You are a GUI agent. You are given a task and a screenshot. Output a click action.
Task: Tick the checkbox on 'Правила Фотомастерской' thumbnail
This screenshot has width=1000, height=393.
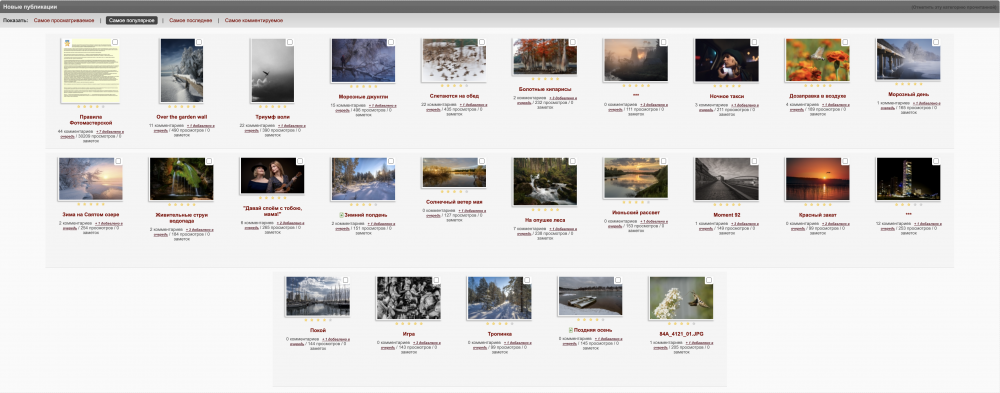pyautogui.click(x=115, y=42)
